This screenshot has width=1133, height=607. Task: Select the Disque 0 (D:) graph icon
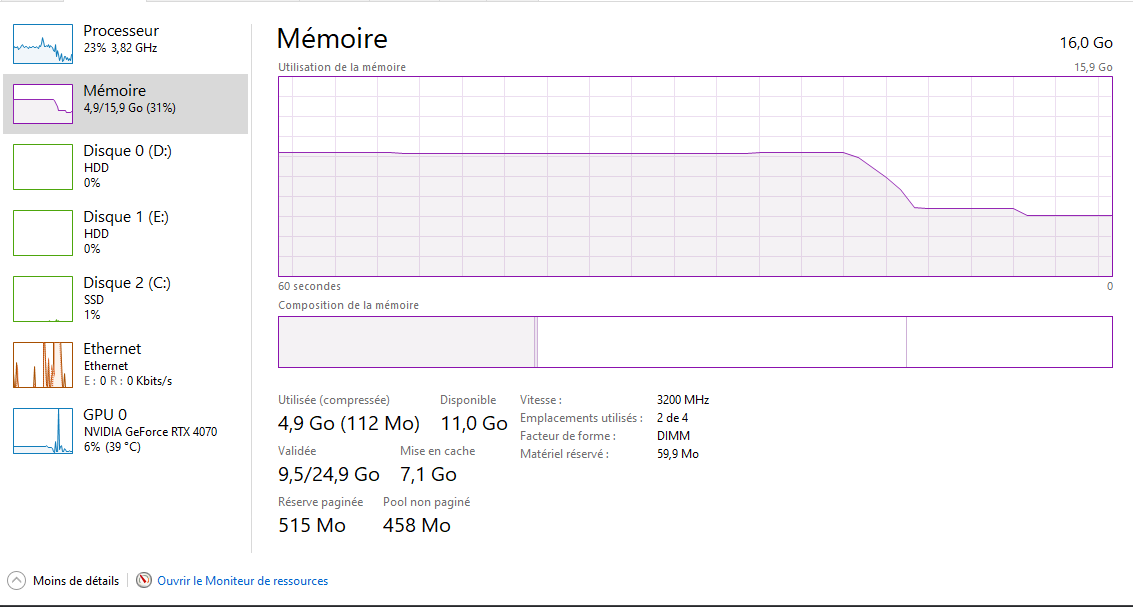coord(43,167)
